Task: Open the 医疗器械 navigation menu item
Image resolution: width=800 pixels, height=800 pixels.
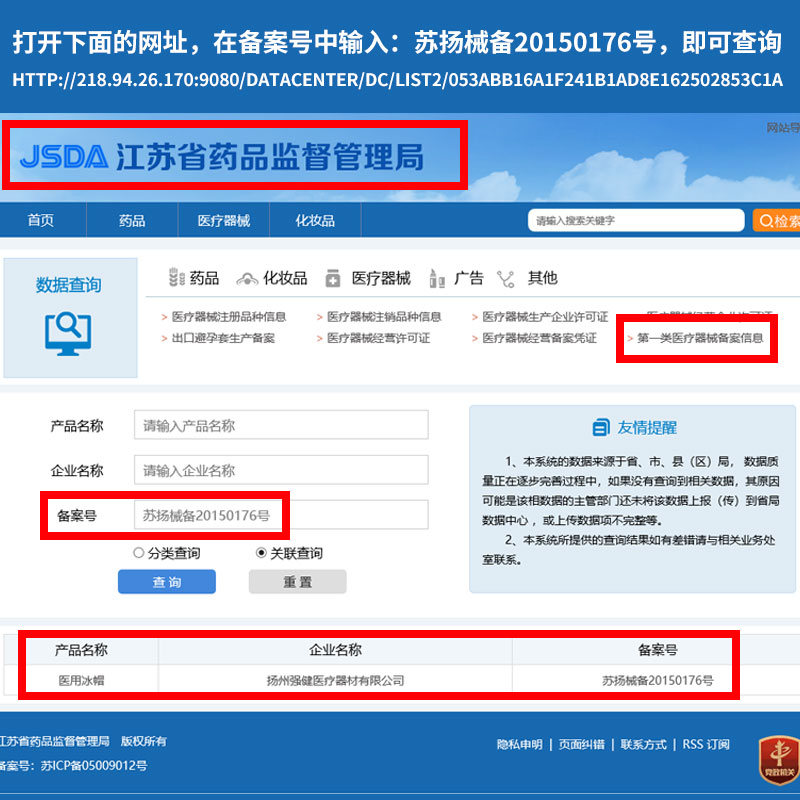Action: coord(223,220)
